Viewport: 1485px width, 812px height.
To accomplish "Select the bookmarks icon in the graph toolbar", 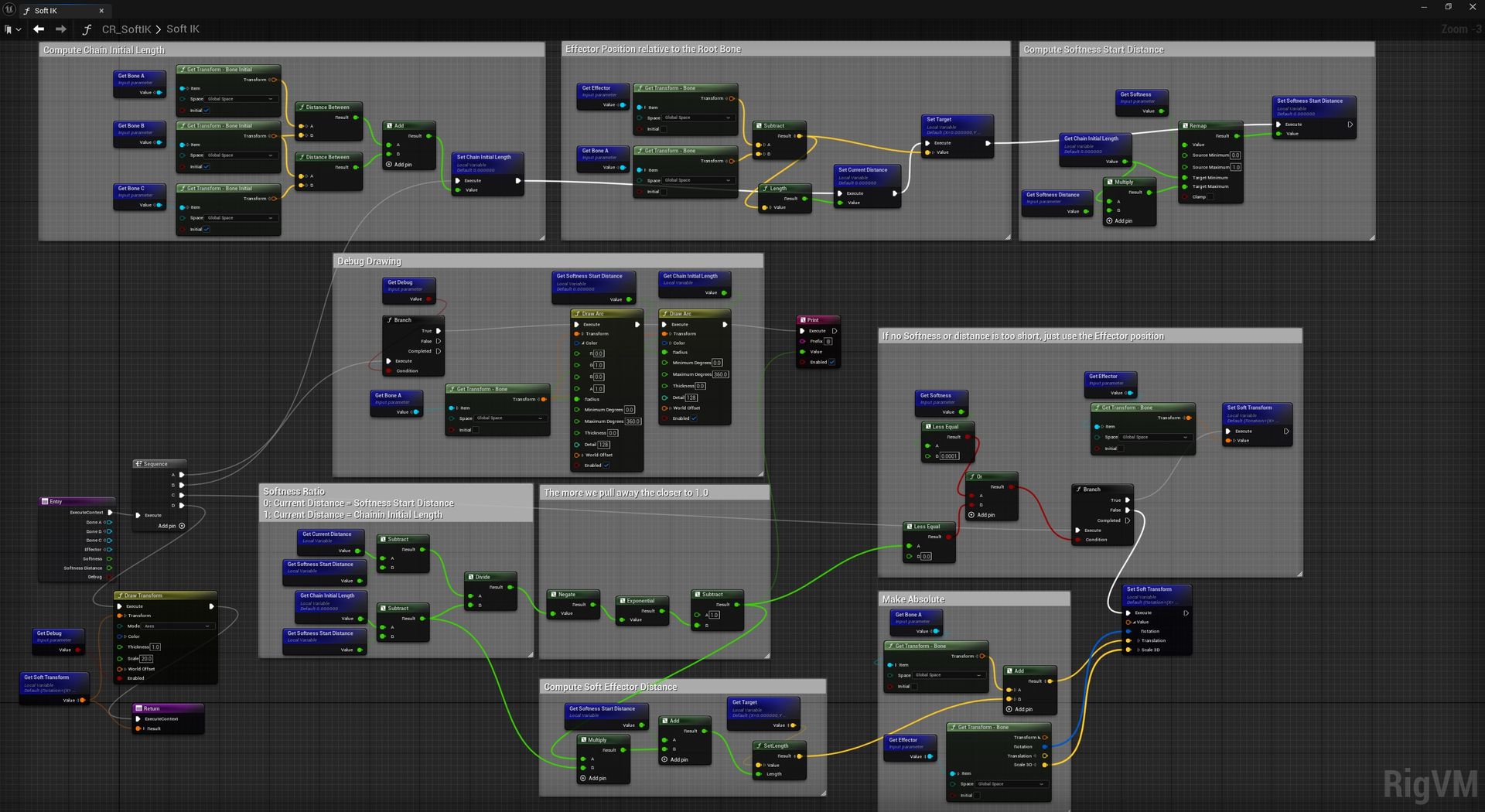I will pos(9,29).
